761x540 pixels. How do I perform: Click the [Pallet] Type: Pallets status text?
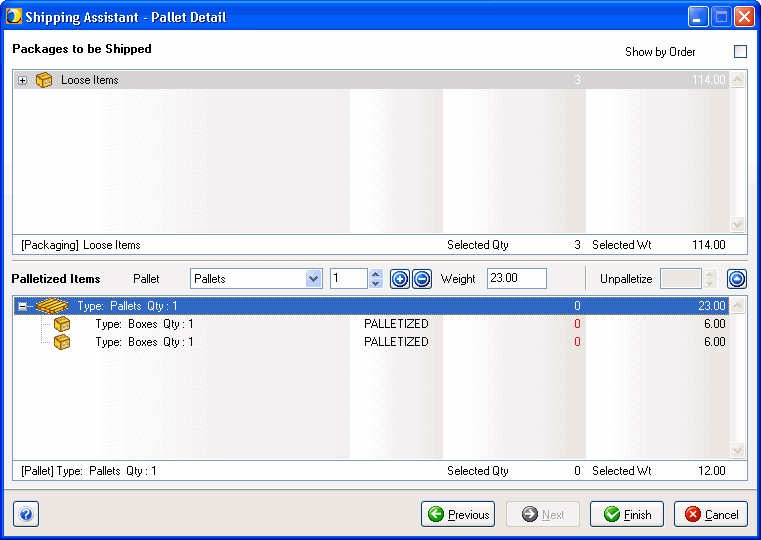[x=89, y=471]
